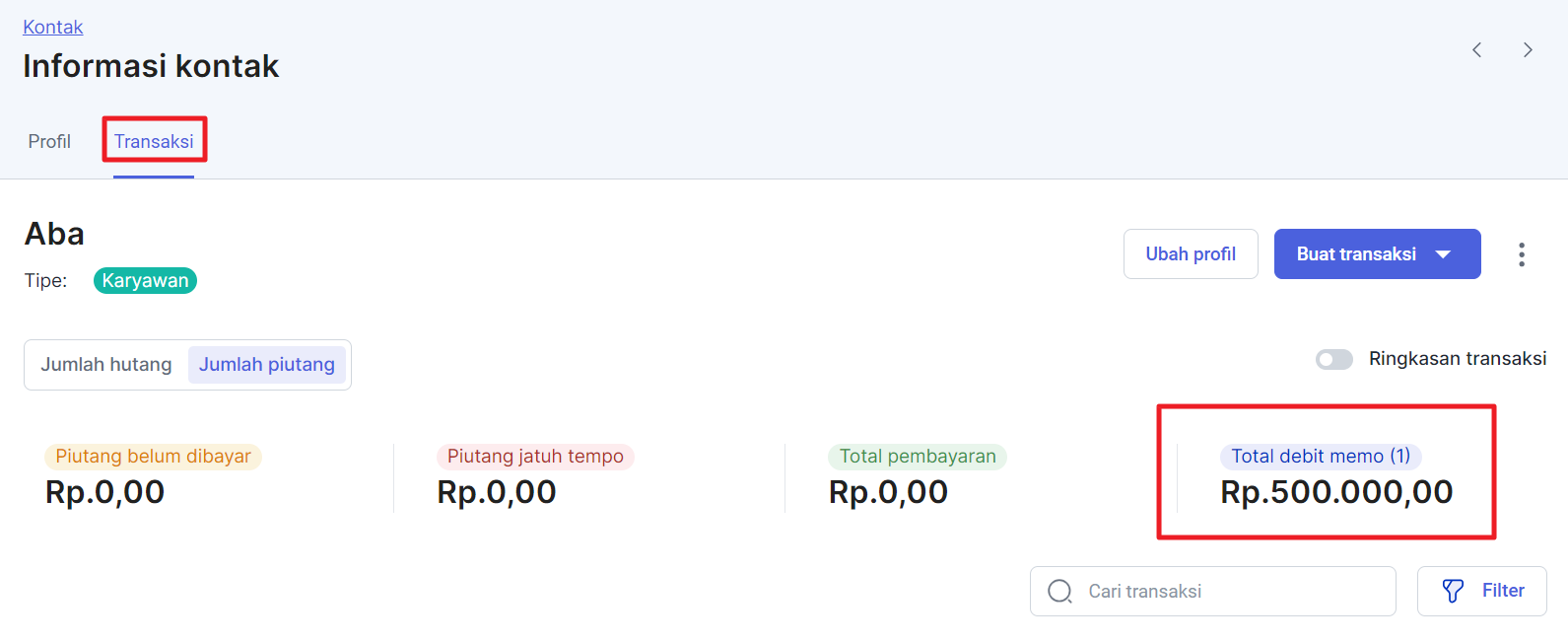Switch to the Transaksi tab
The height and width of the screenshot is (643, 1568).
click(x=154, y=142)
